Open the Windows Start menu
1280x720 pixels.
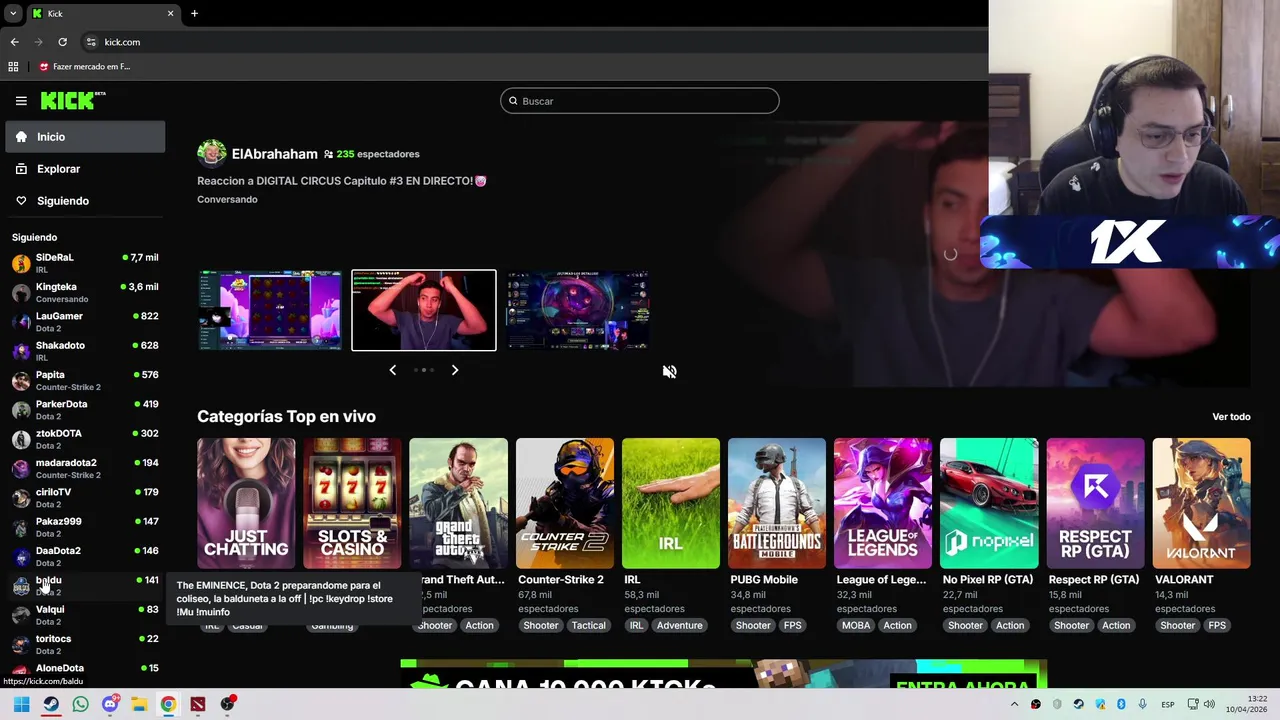click(x=21, y=704)
